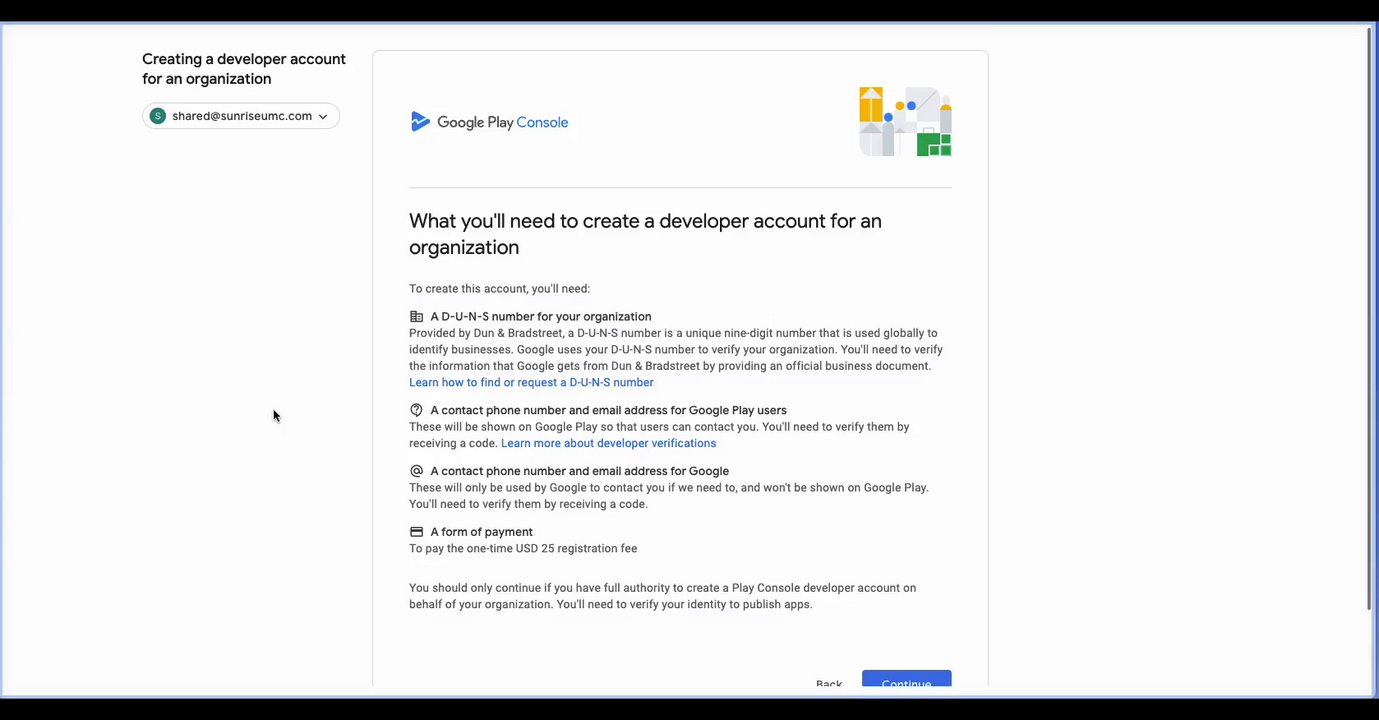This screenshot has height=720, width=1379.
Task: Click the green S account avatar
Action: [157, 116]
